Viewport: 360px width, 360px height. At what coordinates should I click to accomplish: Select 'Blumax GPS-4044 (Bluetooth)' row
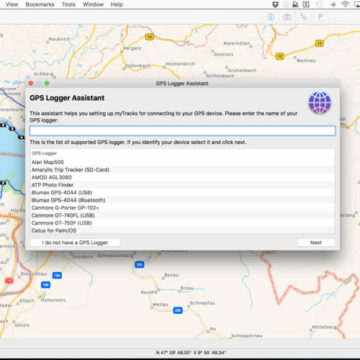pos(182,200)
